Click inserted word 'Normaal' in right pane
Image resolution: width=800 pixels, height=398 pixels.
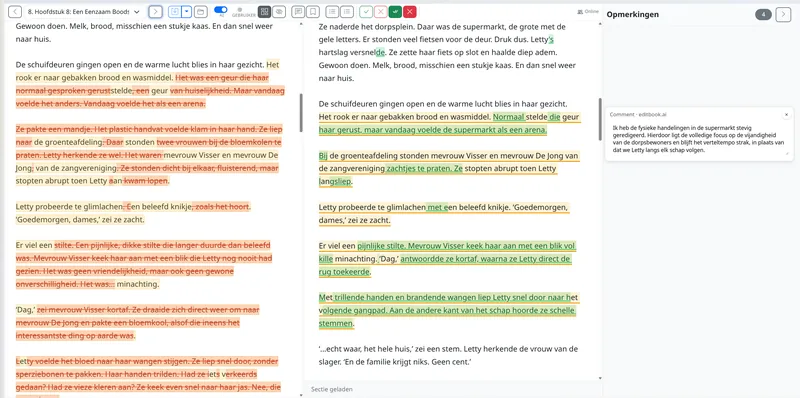pos(509,117)
